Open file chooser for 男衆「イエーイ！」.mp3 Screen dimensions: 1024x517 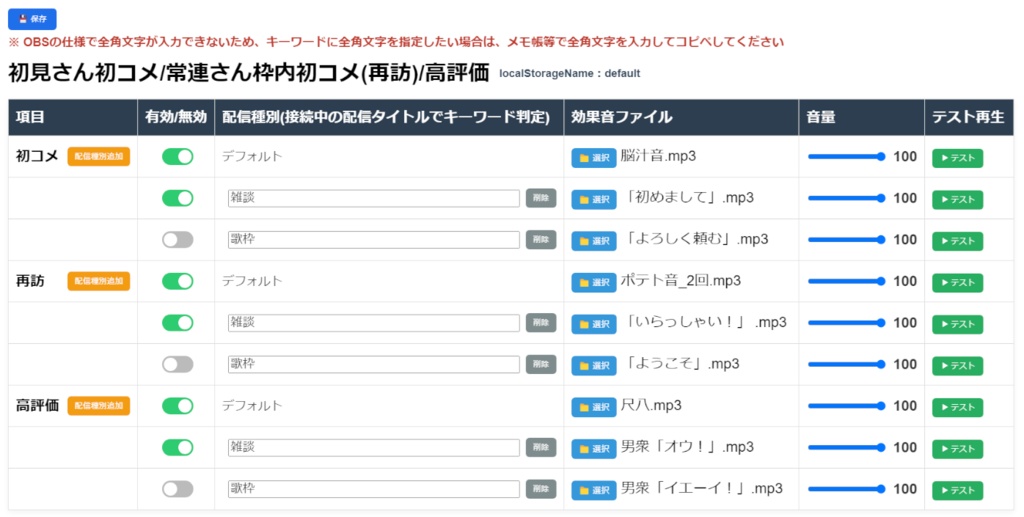pyautogui.click(x=593, y=490)
